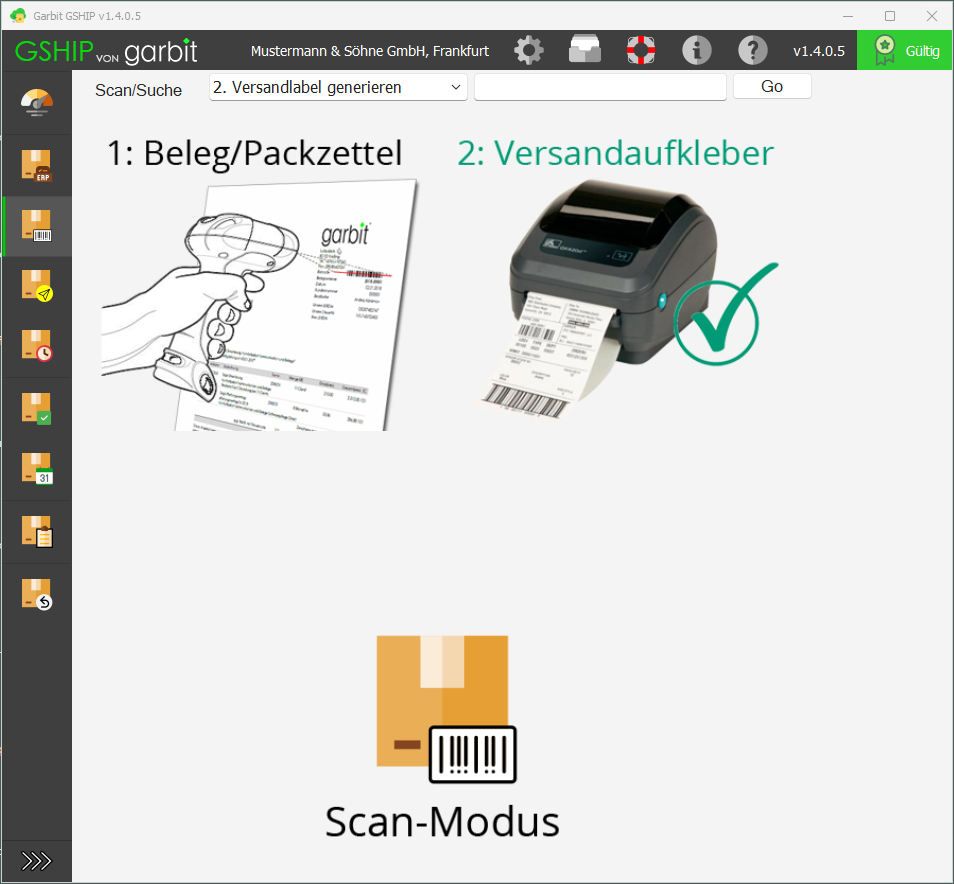
Task: Click the Beleg/Packzettel scanner illustration
Action: point(260,305)
